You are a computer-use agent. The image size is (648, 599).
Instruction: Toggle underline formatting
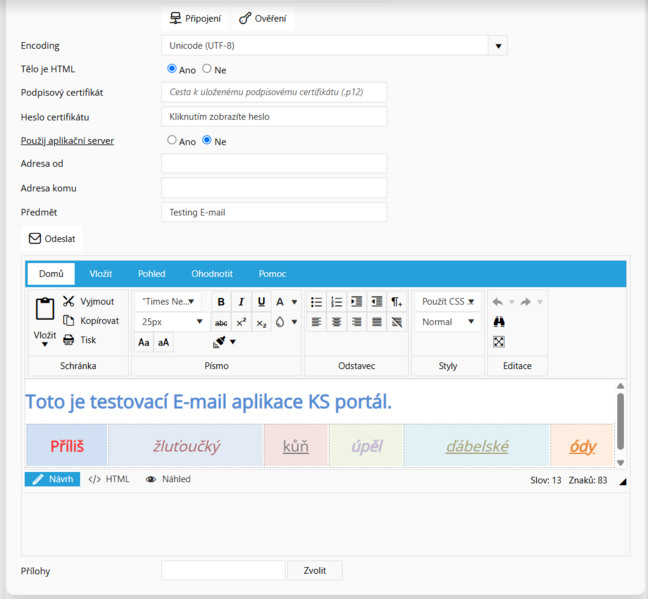pyautogui.click(x=261, y=302)
